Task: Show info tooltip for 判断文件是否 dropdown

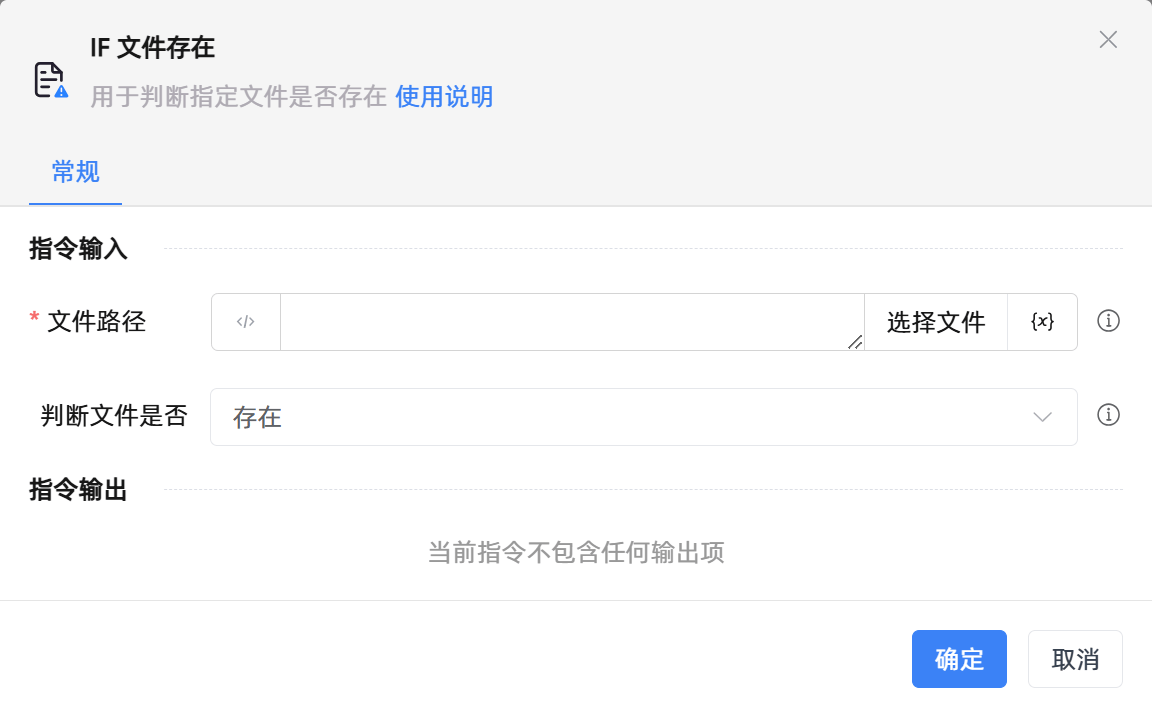Action: [x=1108, y=415]
